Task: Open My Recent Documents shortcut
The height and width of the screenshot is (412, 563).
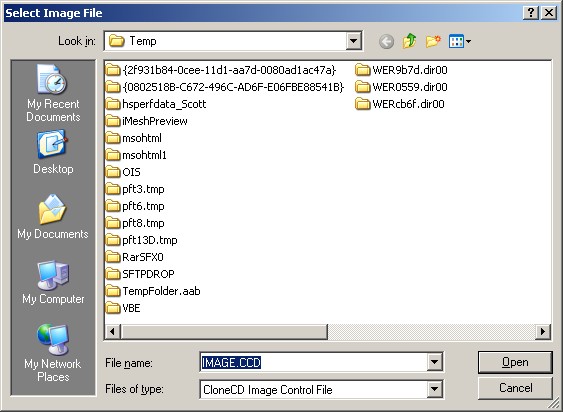Action: pos(53,93)
